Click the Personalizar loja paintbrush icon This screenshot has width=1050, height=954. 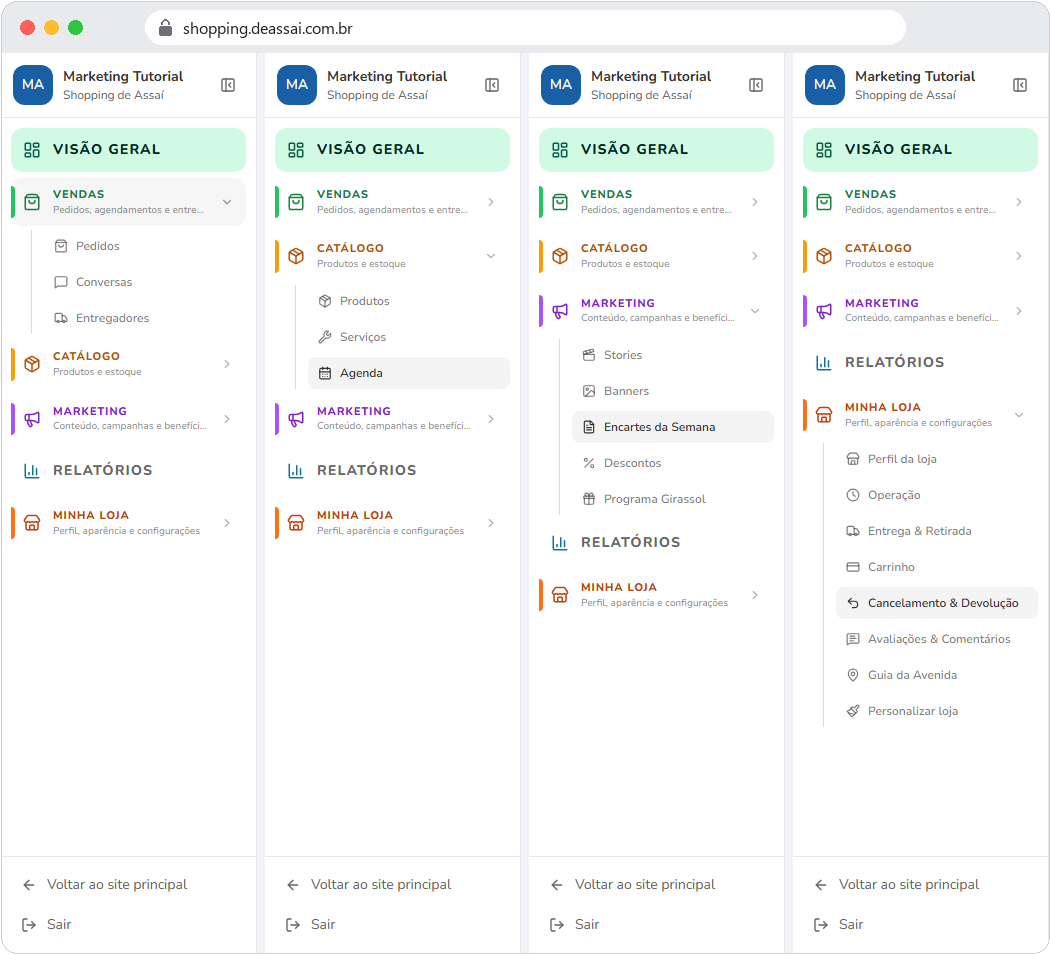point(852,711)
